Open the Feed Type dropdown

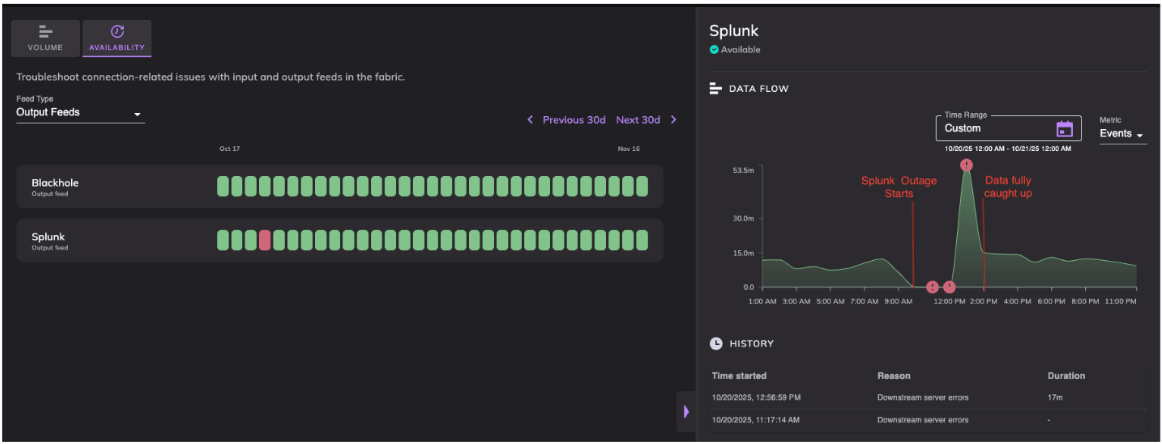coord(80,113)
